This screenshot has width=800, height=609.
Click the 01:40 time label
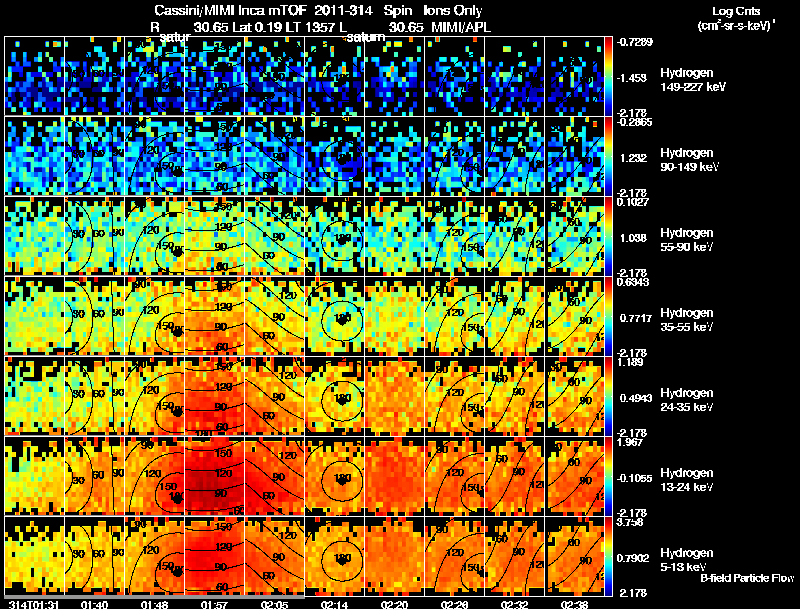coord(94,604)
